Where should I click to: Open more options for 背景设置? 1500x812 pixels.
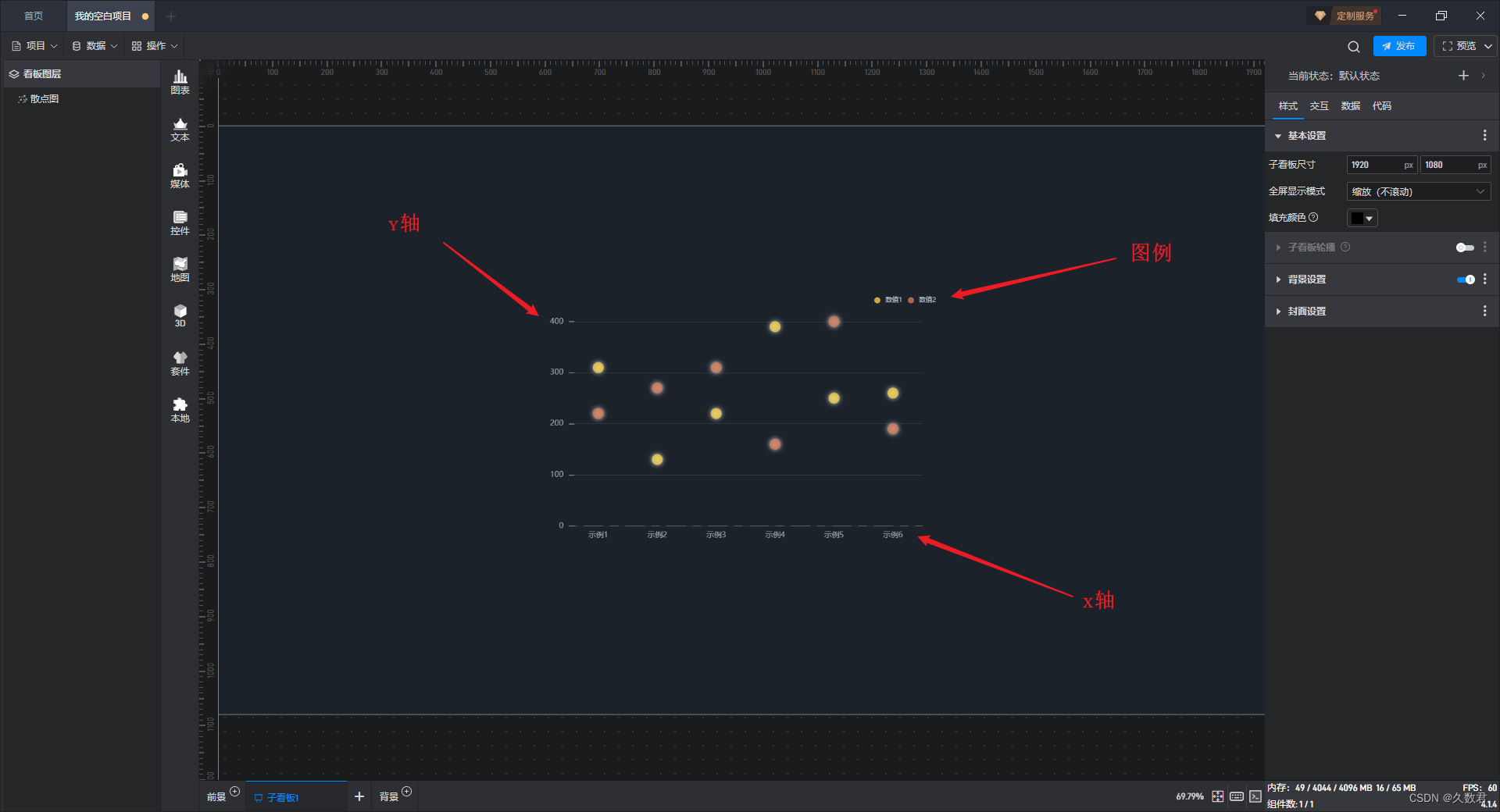pos(1484,280)
